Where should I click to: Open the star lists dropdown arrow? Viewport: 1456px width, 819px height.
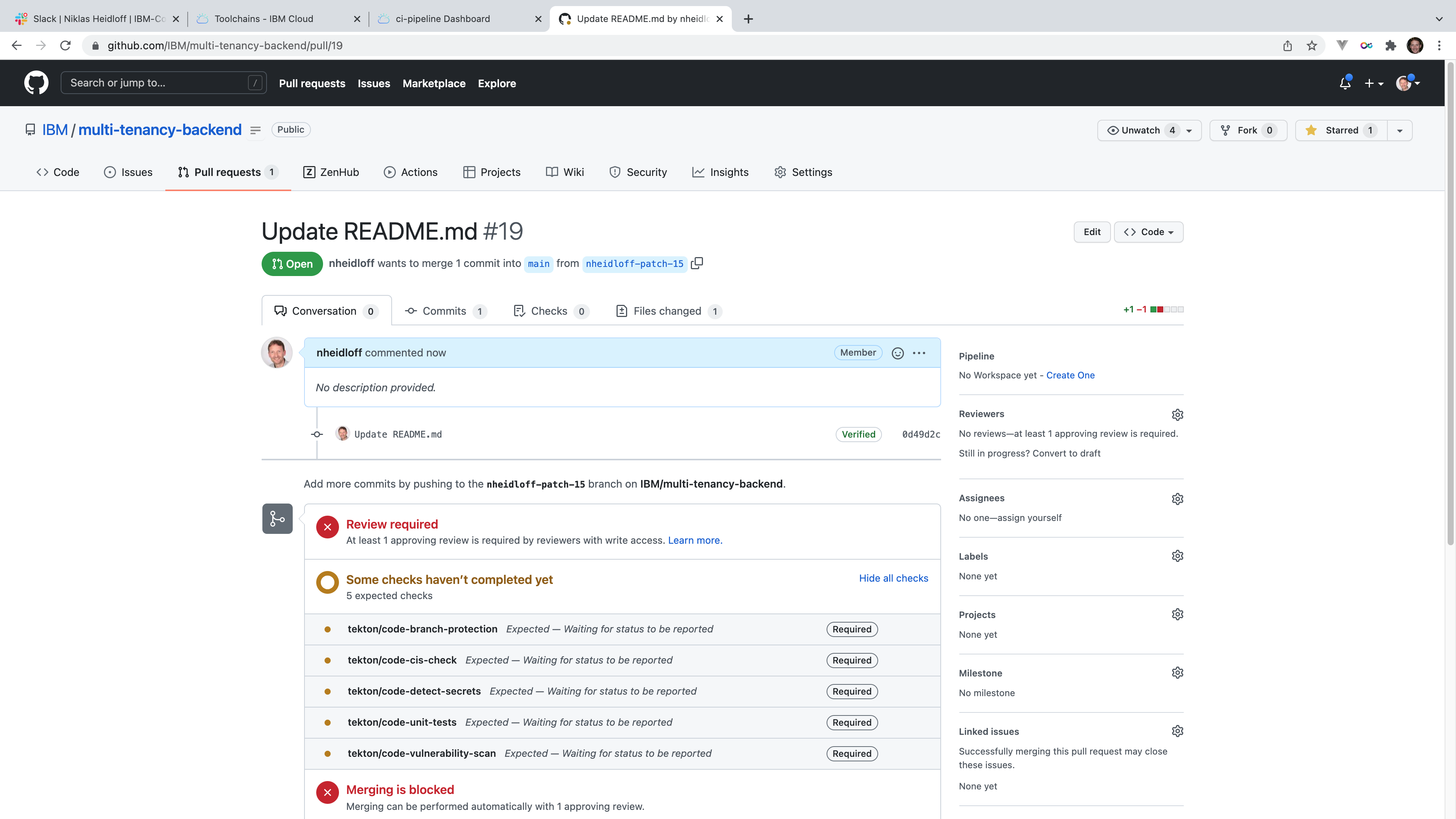click(1400, 130)
